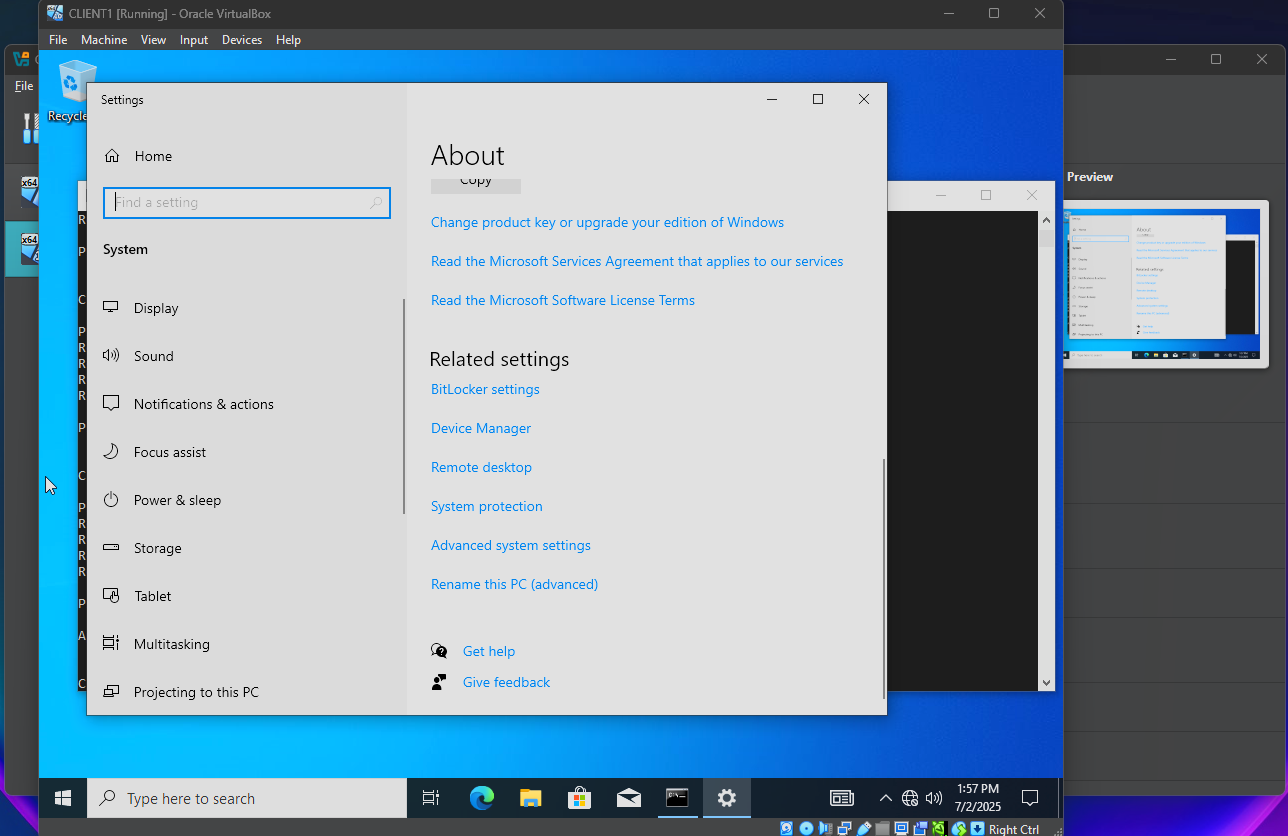The width and height of the screenshot is (1288, 836).
Task: Click the Home icon in Settings sidebar
Action: coord(112,156)
